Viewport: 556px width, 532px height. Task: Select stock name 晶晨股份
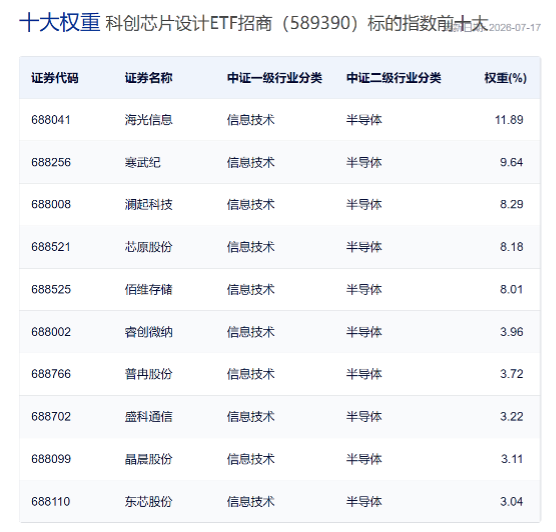[148, 459]
